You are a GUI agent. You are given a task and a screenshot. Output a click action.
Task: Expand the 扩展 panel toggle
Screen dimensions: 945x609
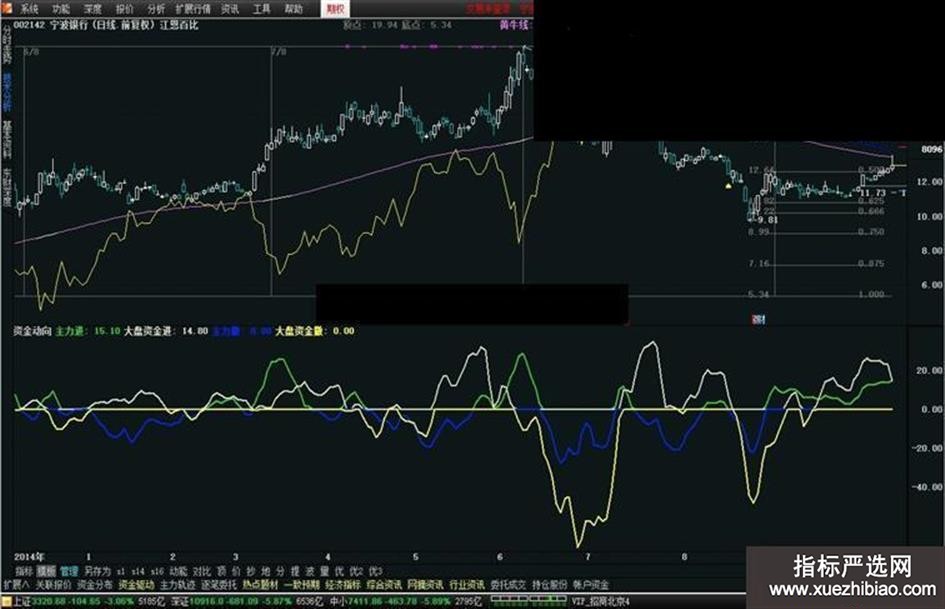click(x=16, y=585)
